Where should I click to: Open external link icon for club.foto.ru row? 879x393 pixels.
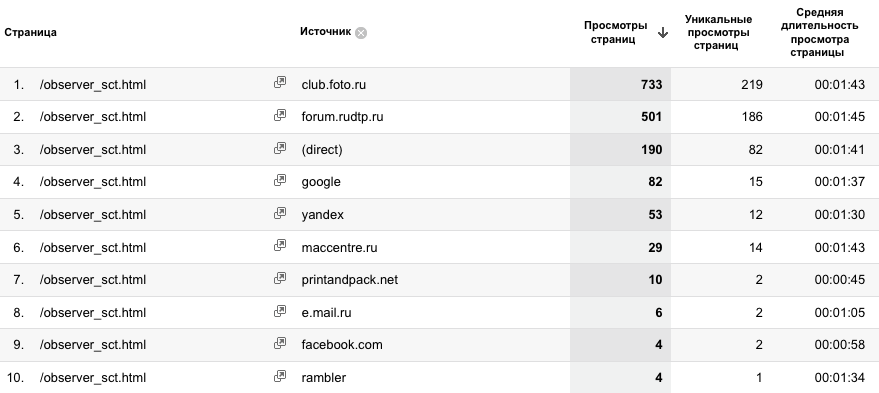(x=280, y=82)
